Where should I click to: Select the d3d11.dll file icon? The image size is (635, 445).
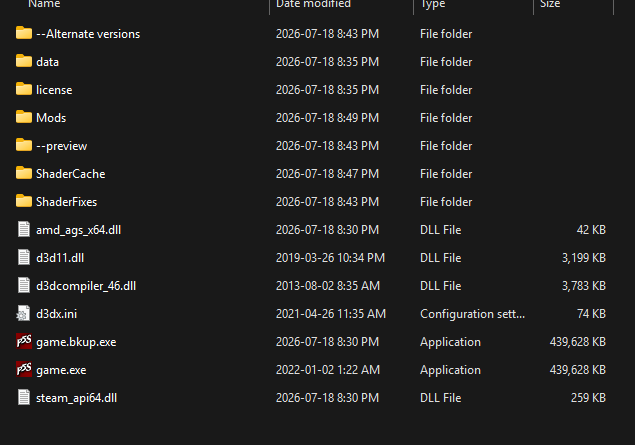[x=23, y=258]
